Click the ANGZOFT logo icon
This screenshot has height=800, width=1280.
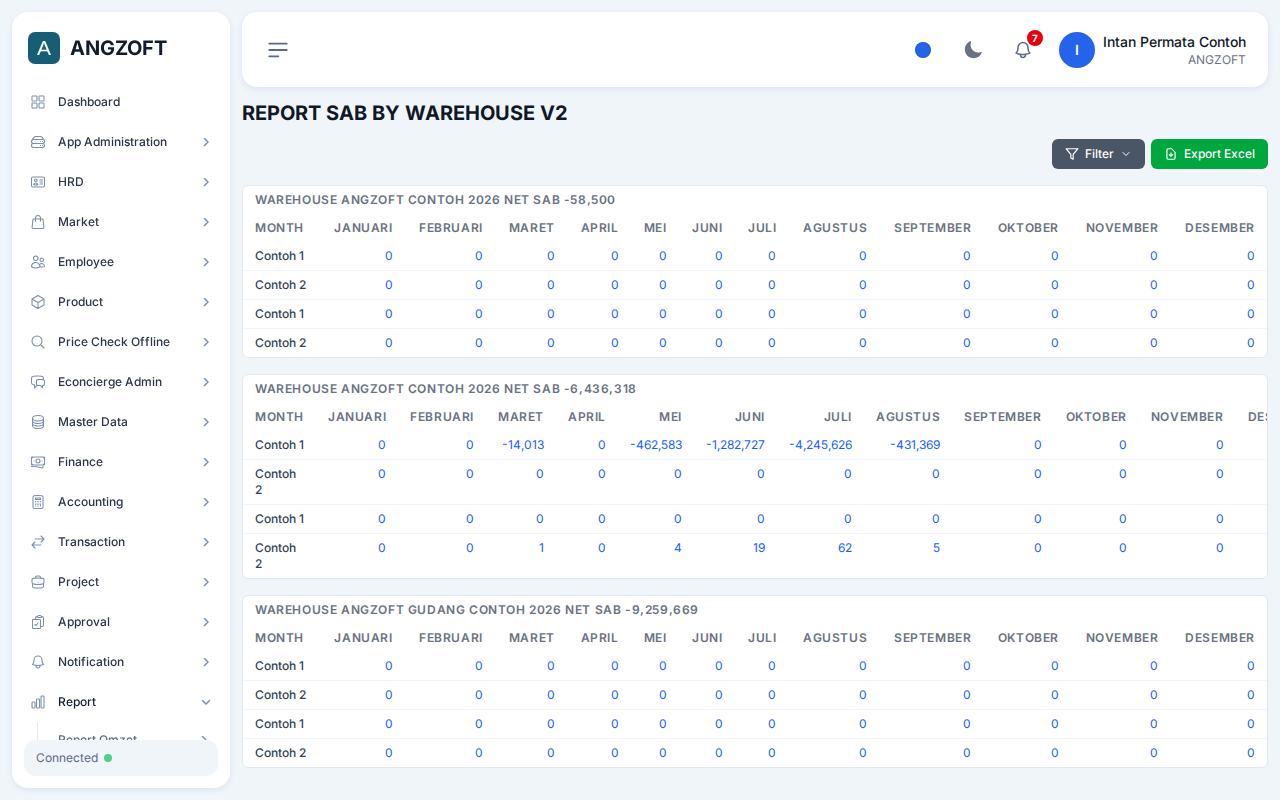coord(44,48)
